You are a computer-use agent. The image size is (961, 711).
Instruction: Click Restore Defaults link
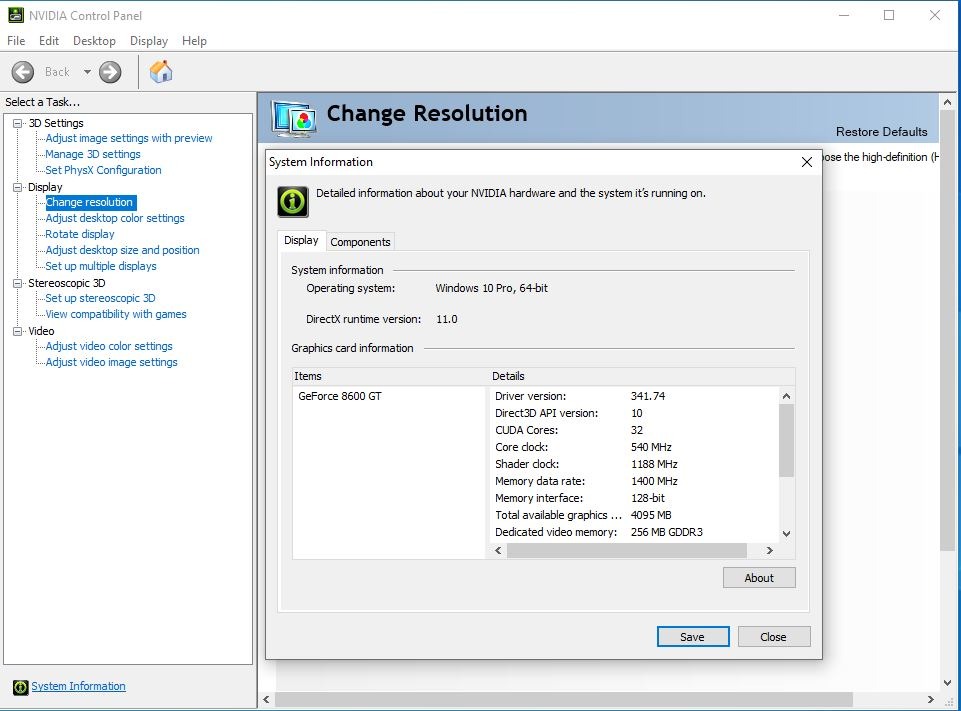[881, 132]
